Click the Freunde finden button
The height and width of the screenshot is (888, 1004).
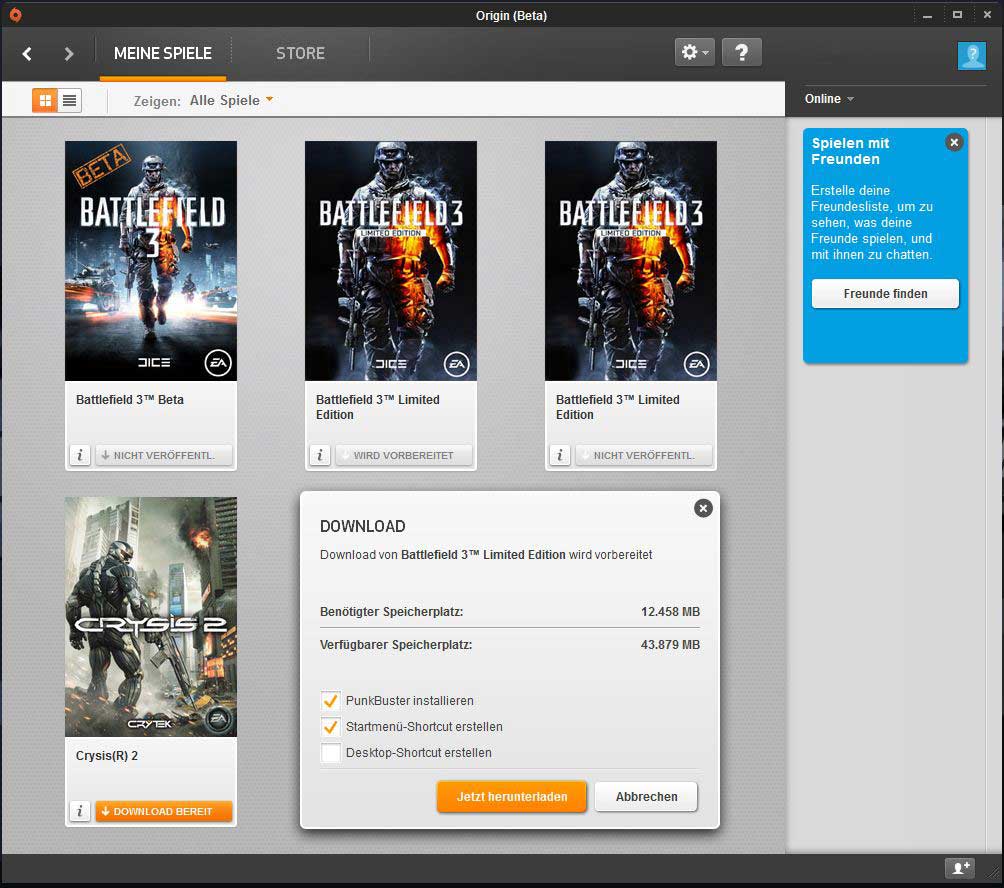(885, 294)
